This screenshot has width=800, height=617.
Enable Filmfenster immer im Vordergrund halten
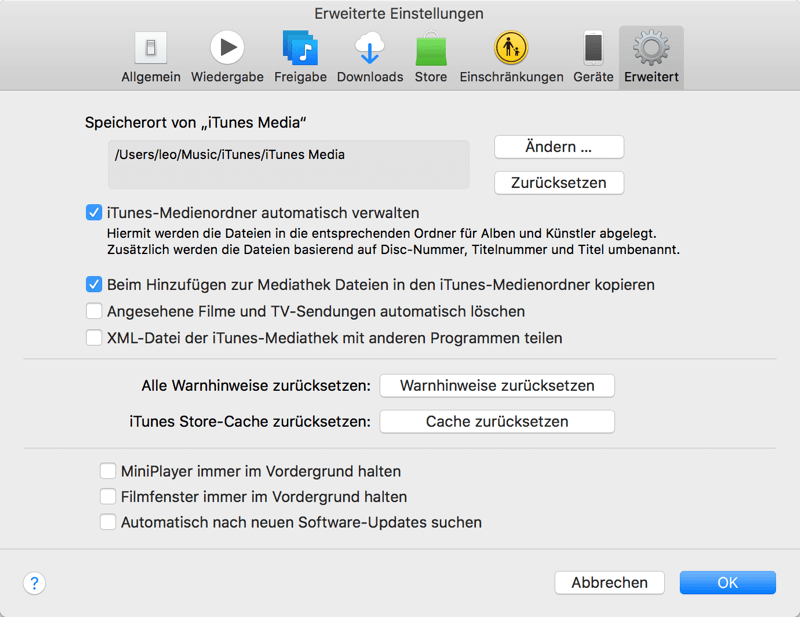(x=108, y=496)
